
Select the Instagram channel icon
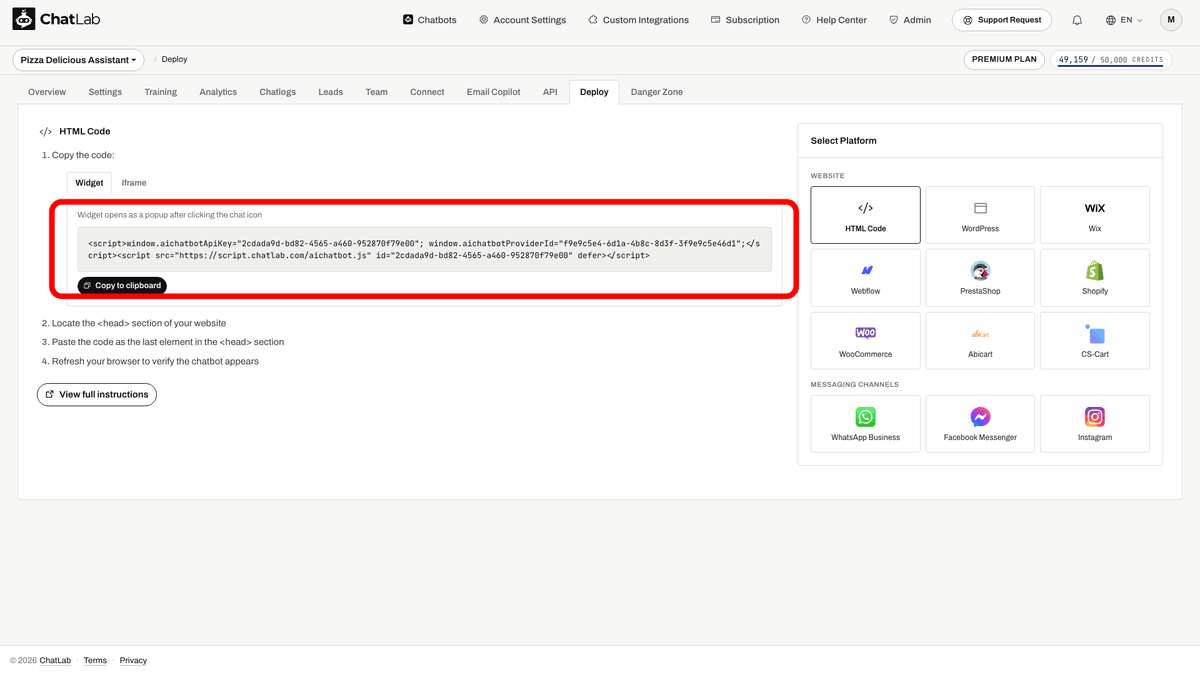[1095, 417]
